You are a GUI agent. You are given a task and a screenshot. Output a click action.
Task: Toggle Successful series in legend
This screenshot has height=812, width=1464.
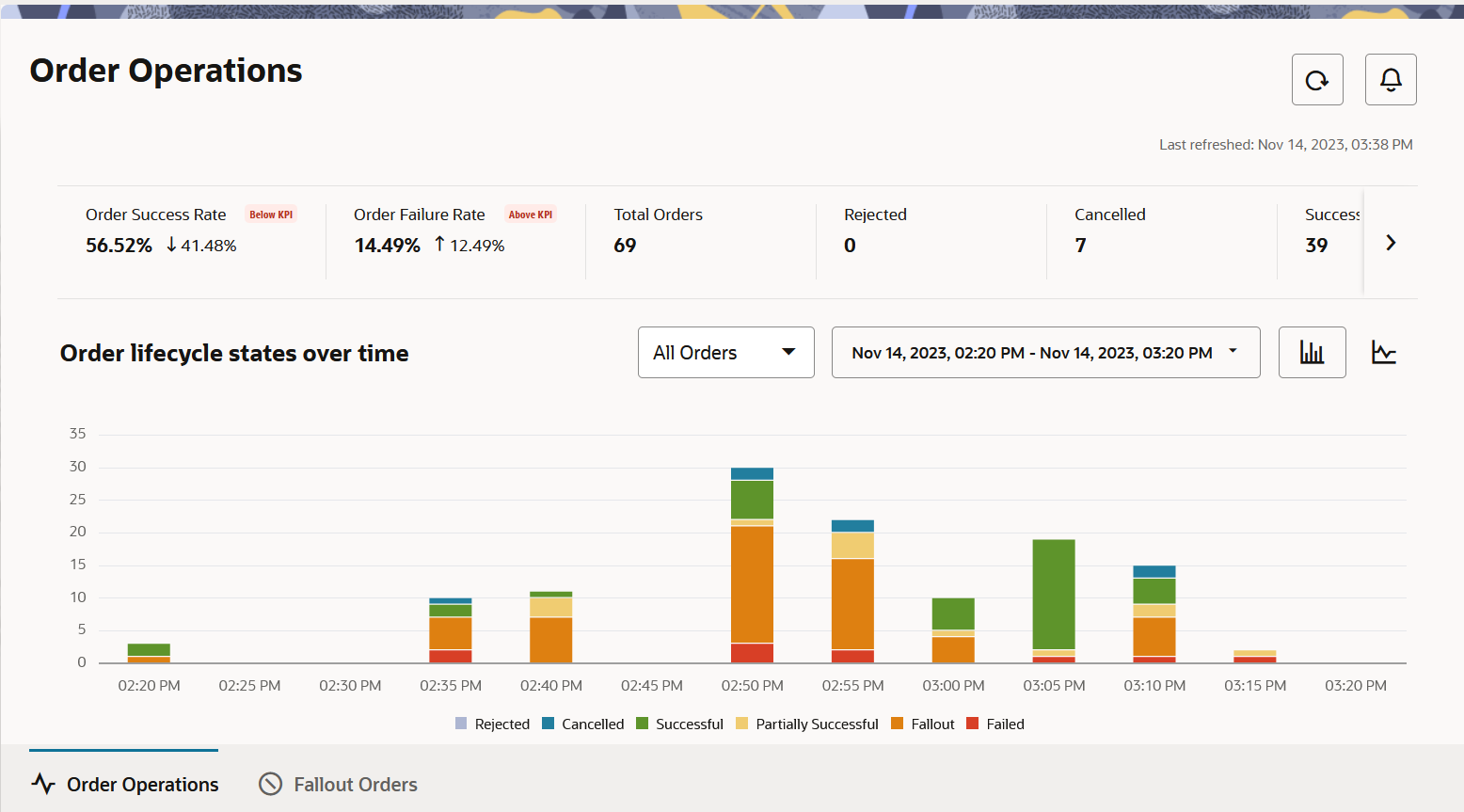point(679,724)
